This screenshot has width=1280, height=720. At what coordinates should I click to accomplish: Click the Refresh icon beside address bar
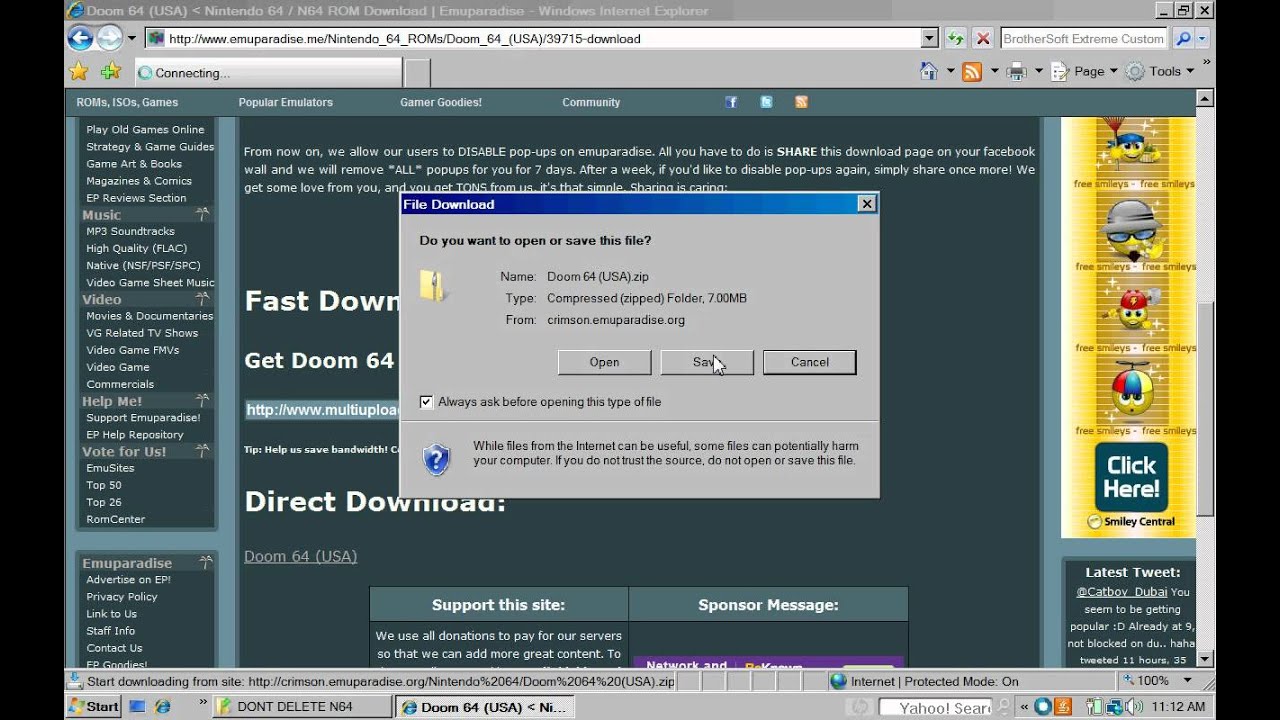coord(956,39)
